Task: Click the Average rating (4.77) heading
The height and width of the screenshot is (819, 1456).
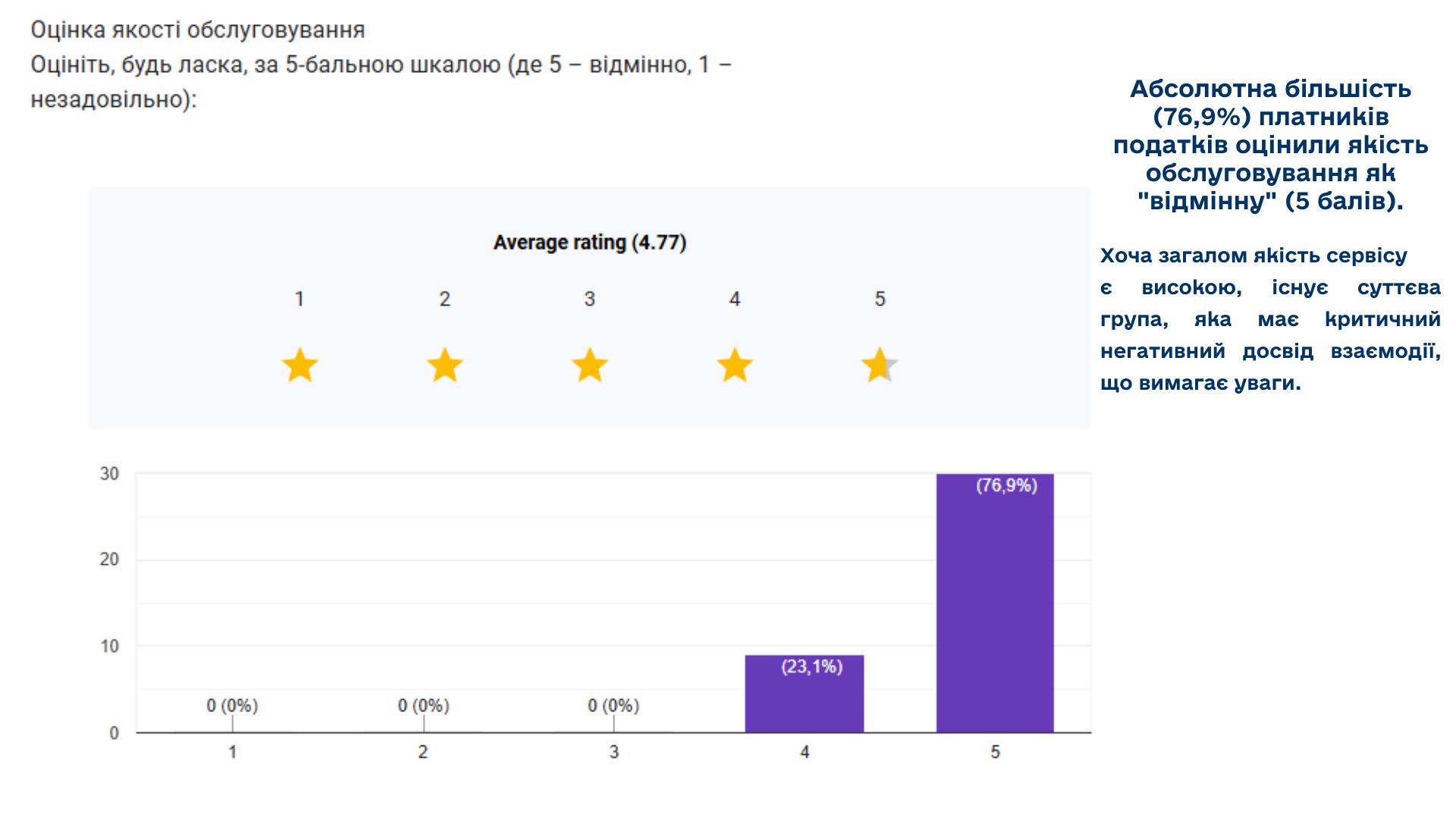Action: [589, 243]
